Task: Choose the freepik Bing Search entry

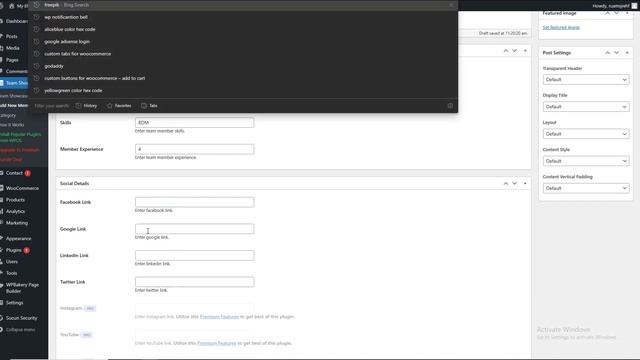Action: [243, 5]
